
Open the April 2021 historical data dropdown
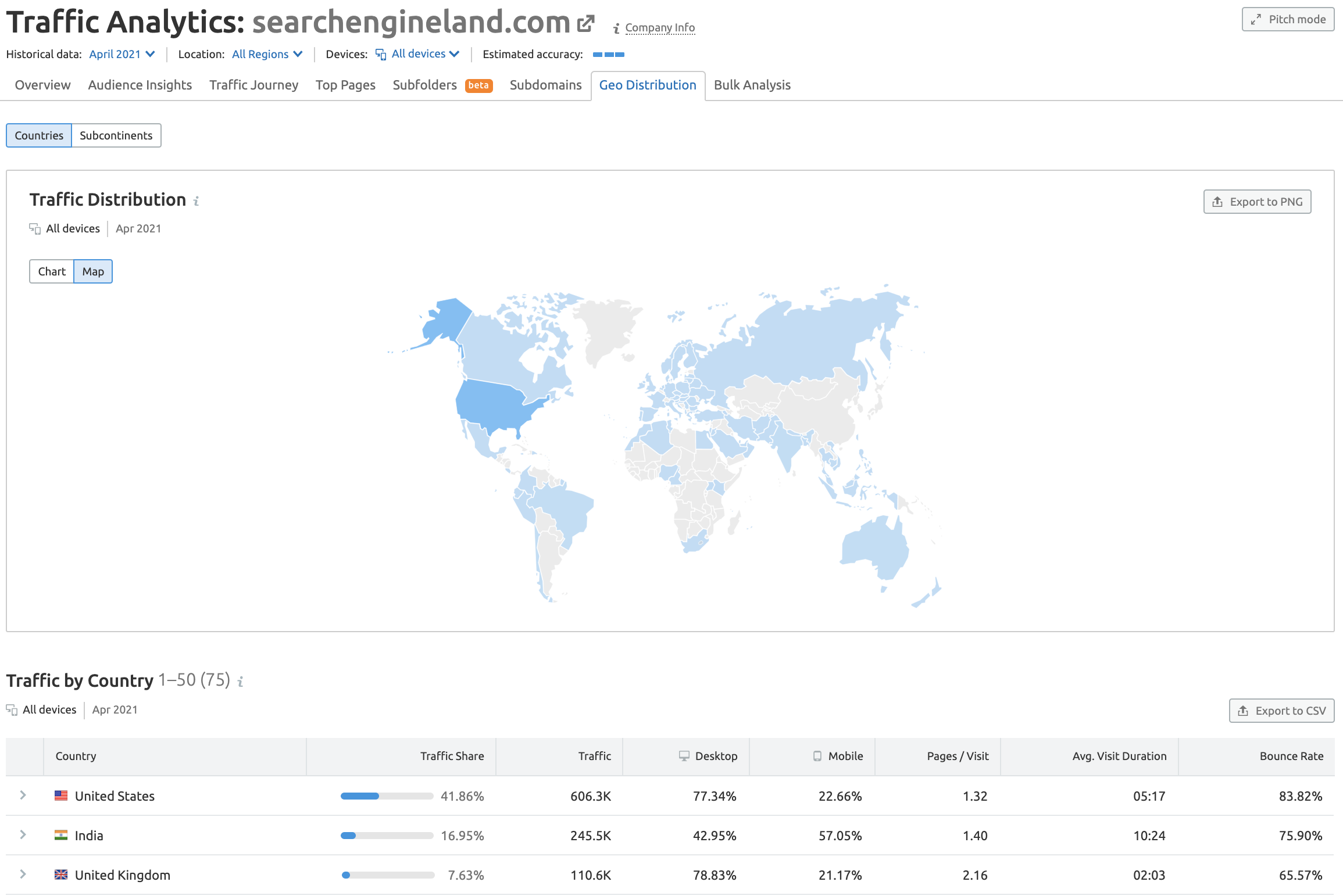tap(122, 54)
